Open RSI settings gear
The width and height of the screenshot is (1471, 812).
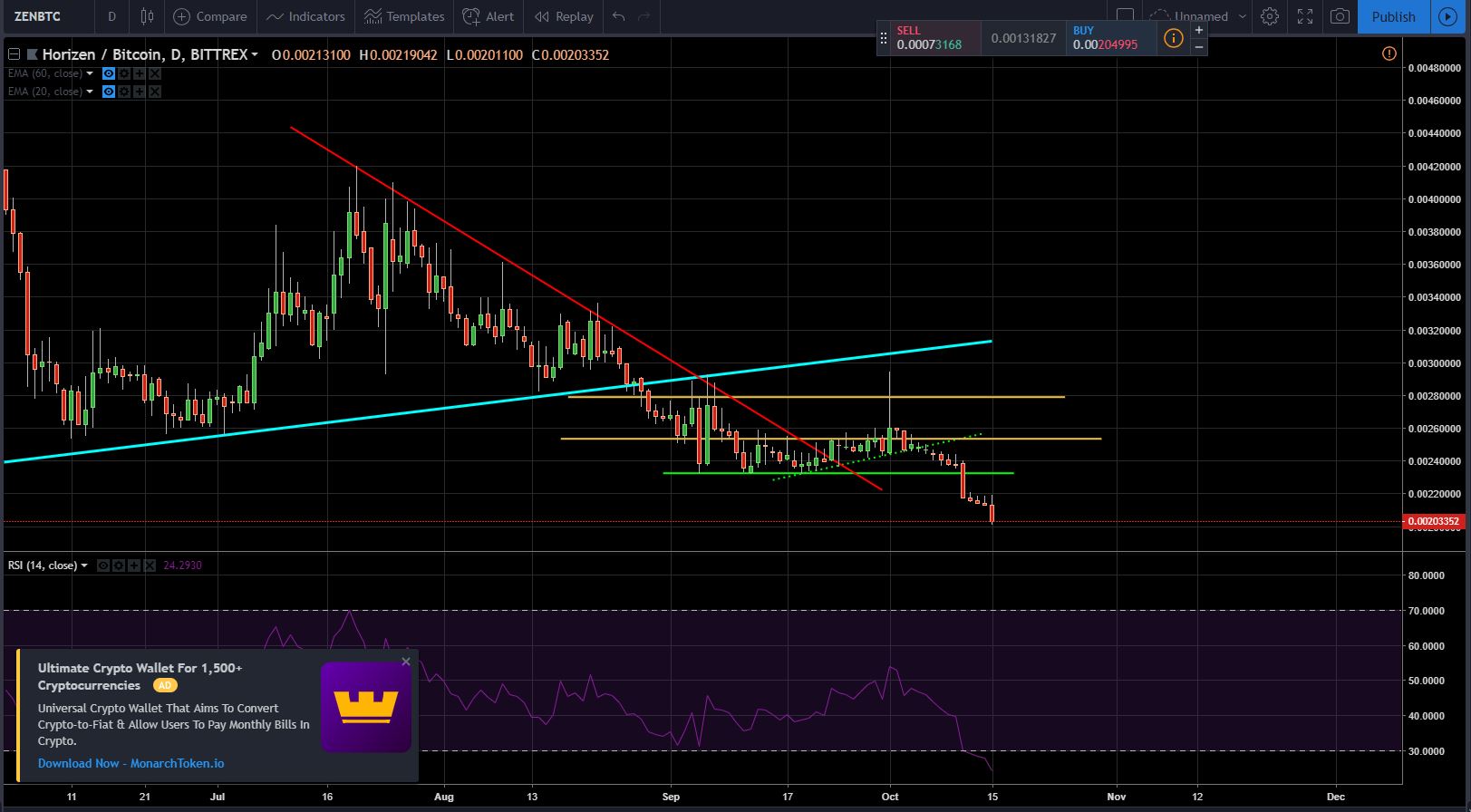(x=119, y=565)
